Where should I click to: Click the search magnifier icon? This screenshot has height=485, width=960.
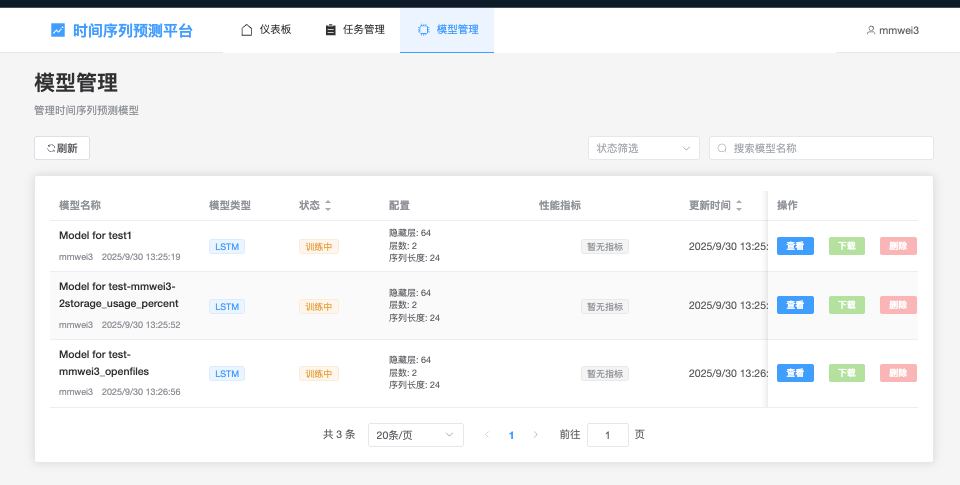click(x=722, y=148)
